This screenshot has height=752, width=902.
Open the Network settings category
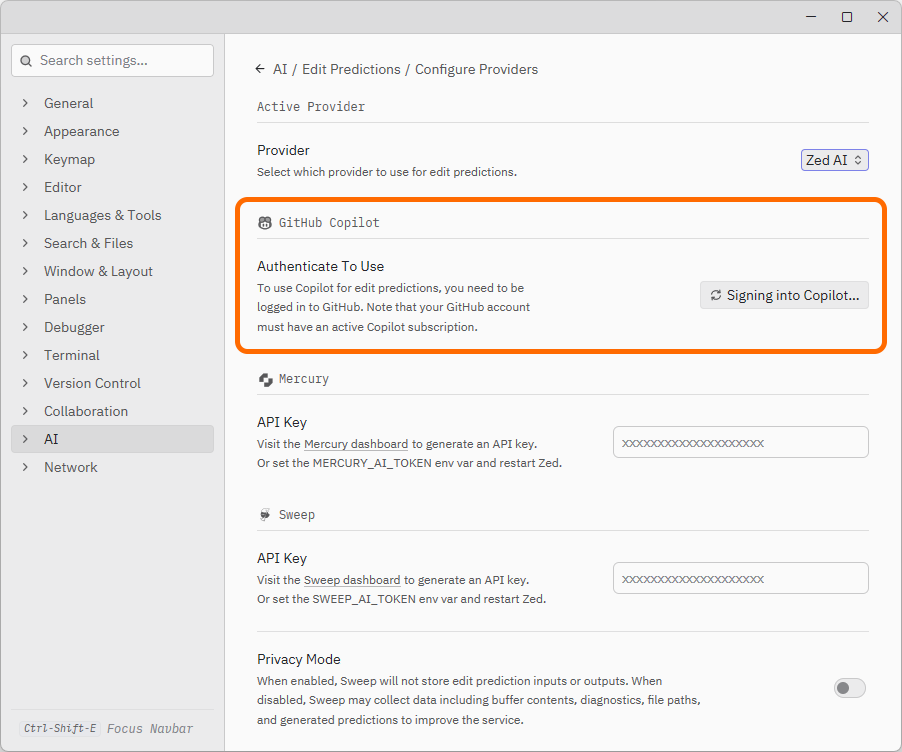coord(70,467)
